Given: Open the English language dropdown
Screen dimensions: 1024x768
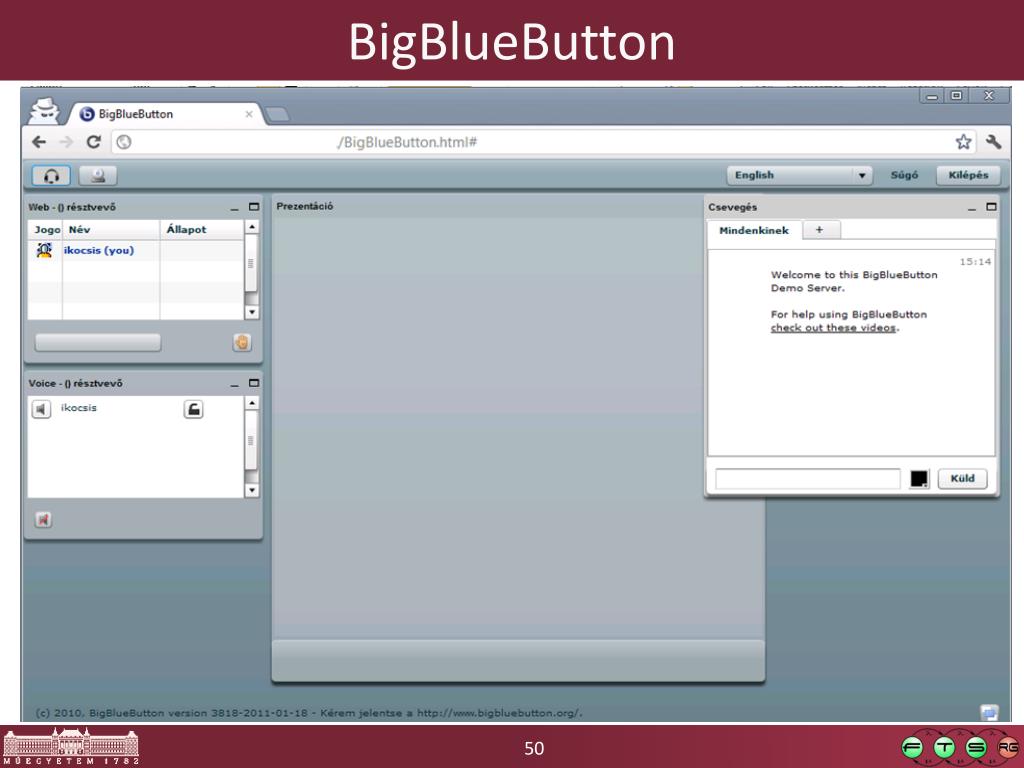Looking at the screenshot, I should coord(799,175).
